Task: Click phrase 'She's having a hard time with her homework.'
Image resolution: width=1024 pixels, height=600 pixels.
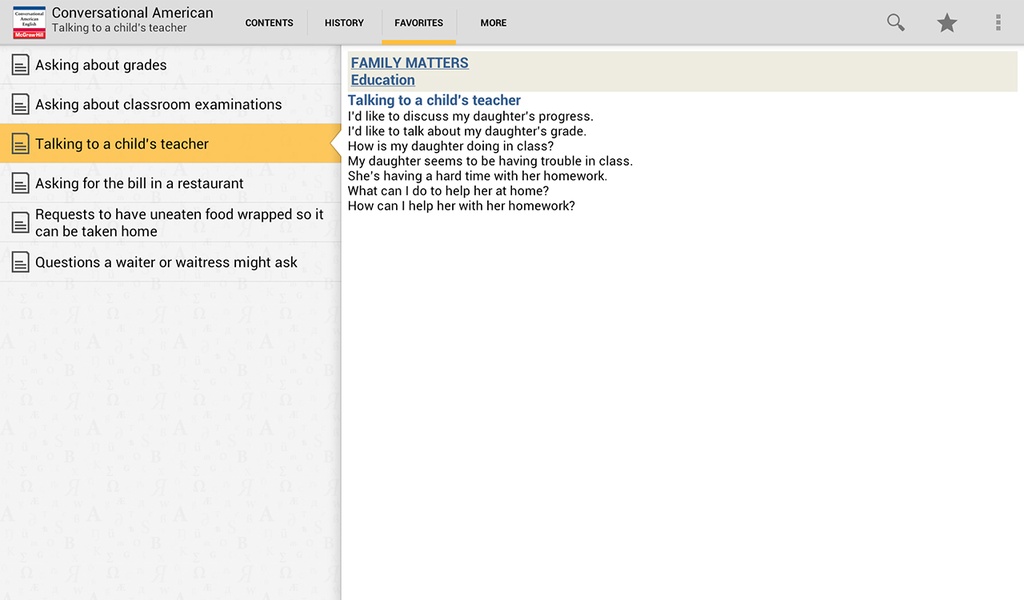Action: coord(477,176)
